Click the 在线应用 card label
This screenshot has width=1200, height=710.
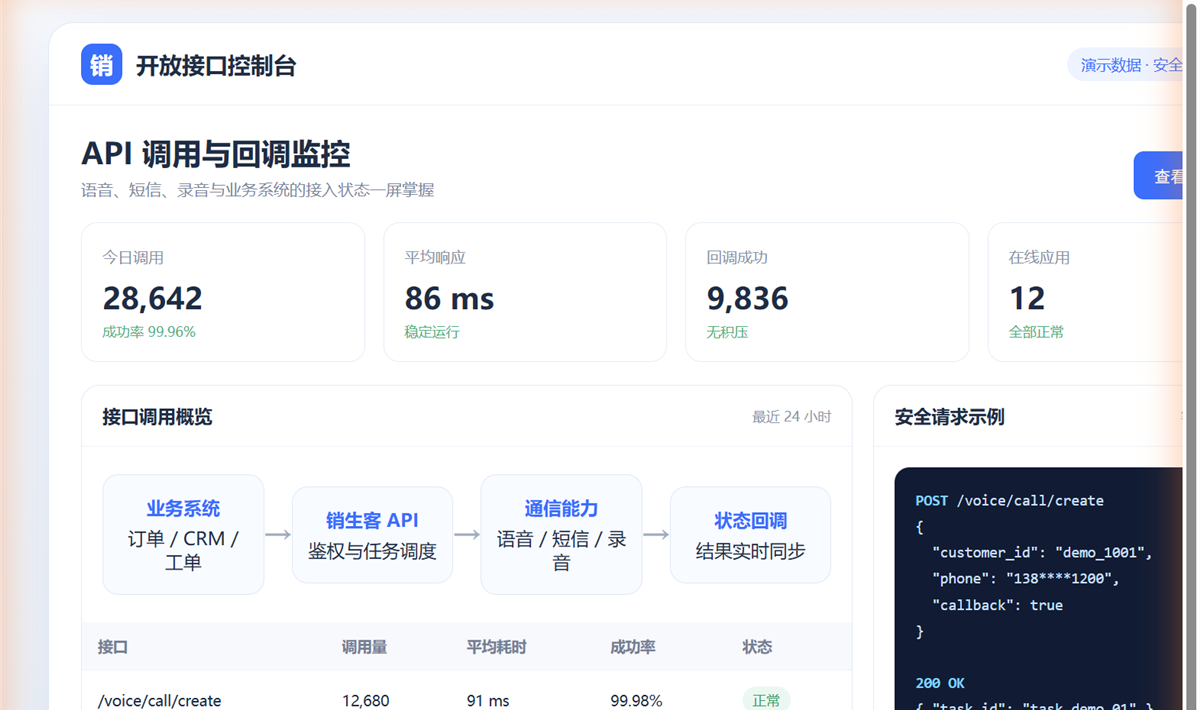[x=1039, y=257]
